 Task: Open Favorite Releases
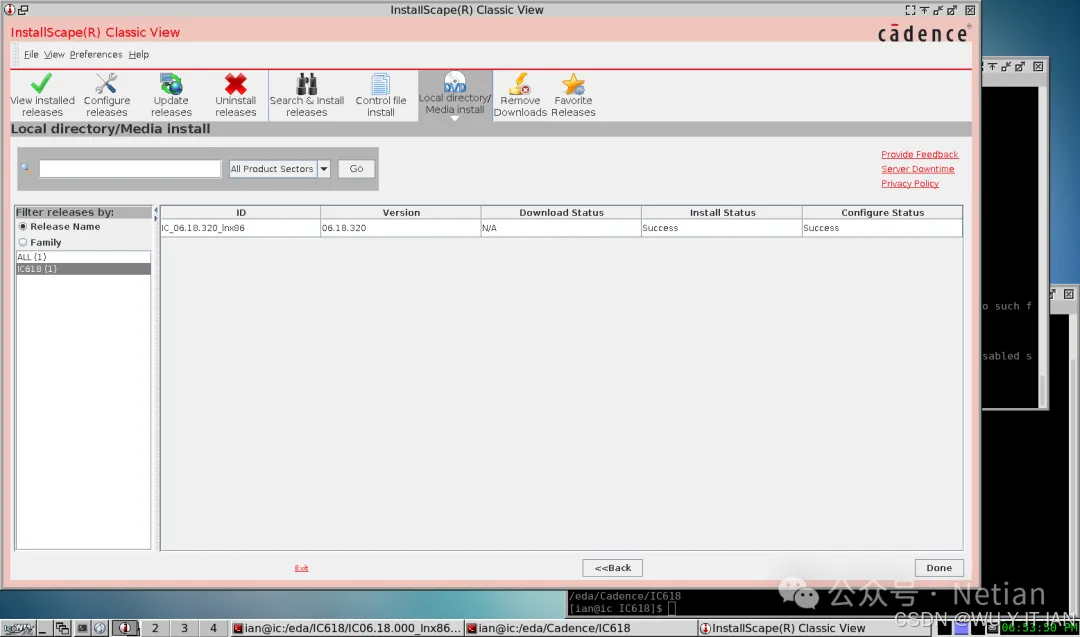[x=573, y=95]
